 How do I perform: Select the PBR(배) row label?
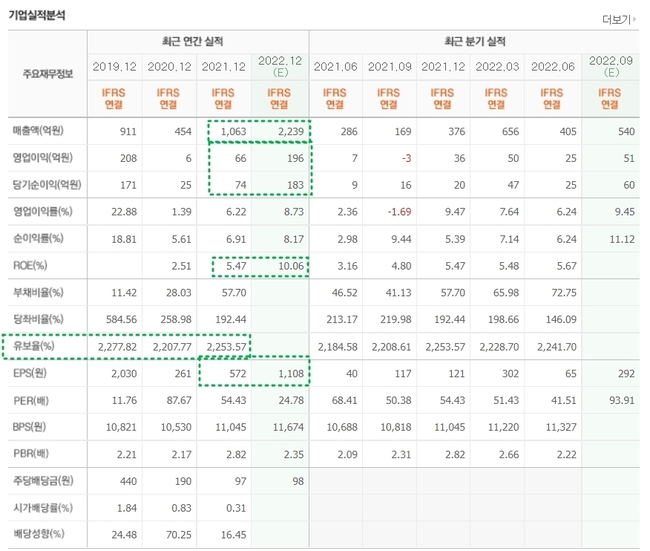[31, 454]
